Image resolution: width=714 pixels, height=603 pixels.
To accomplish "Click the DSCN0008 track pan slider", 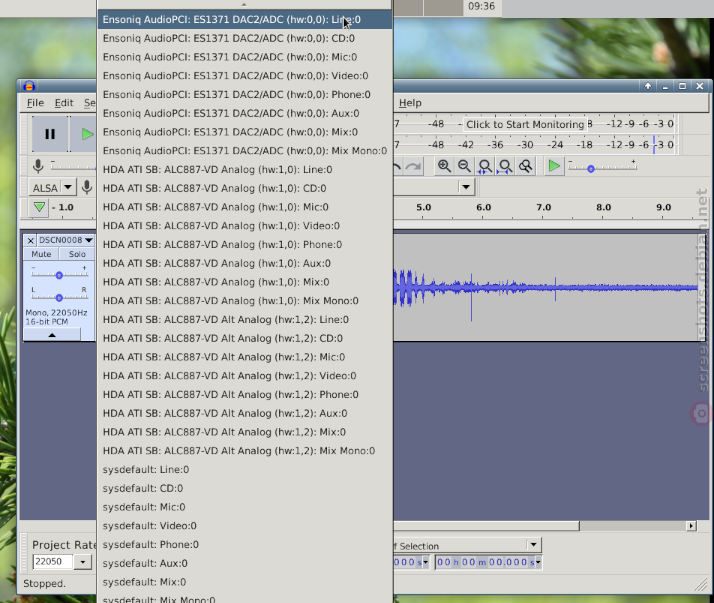I will pyautogui.click(x=59, y=297).
